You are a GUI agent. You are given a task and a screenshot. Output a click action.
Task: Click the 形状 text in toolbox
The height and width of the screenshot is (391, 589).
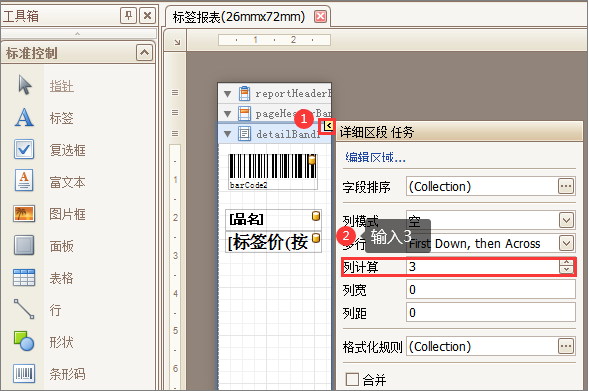pyautogui.click(x=62, y=342)
